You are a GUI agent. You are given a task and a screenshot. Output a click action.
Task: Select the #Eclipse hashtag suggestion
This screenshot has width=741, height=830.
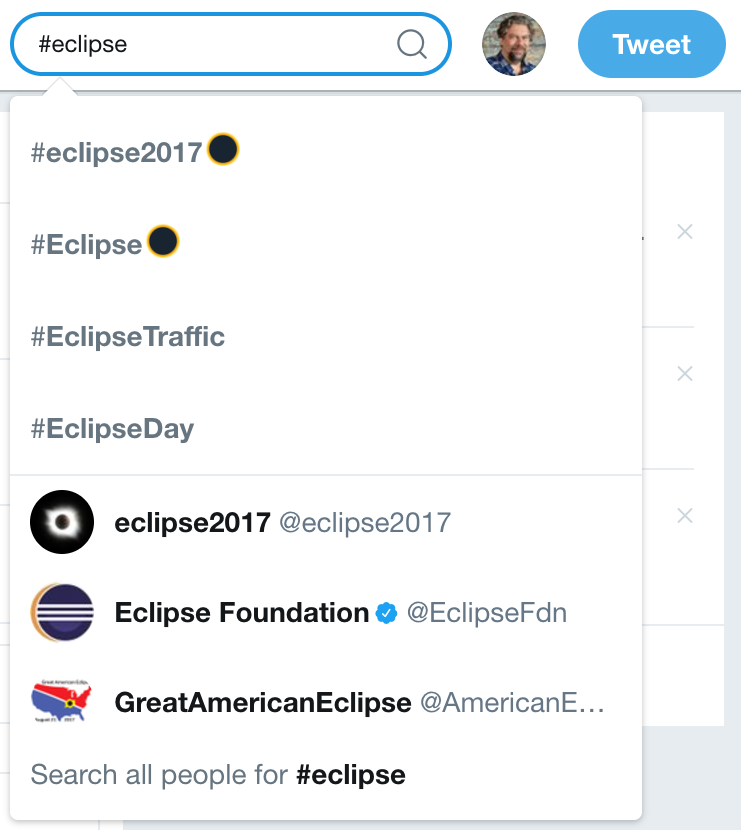87,245
